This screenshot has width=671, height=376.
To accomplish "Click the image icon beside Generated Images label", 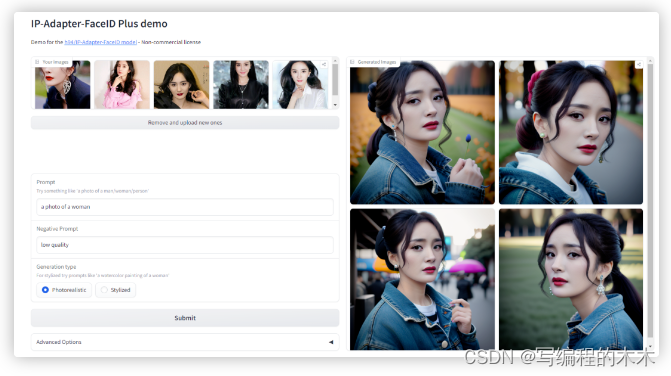I will click(352, 62).
